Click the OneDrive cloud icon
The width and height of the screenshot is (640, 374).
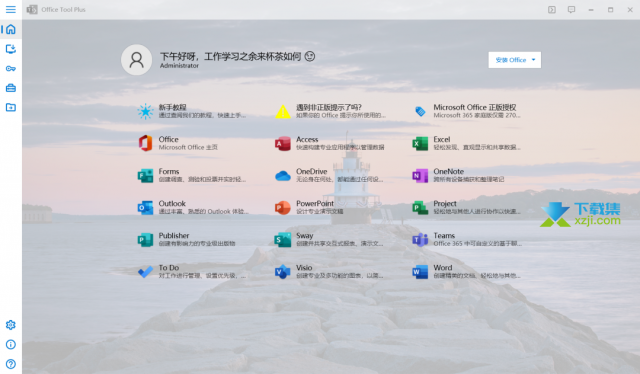coord(282,176)
